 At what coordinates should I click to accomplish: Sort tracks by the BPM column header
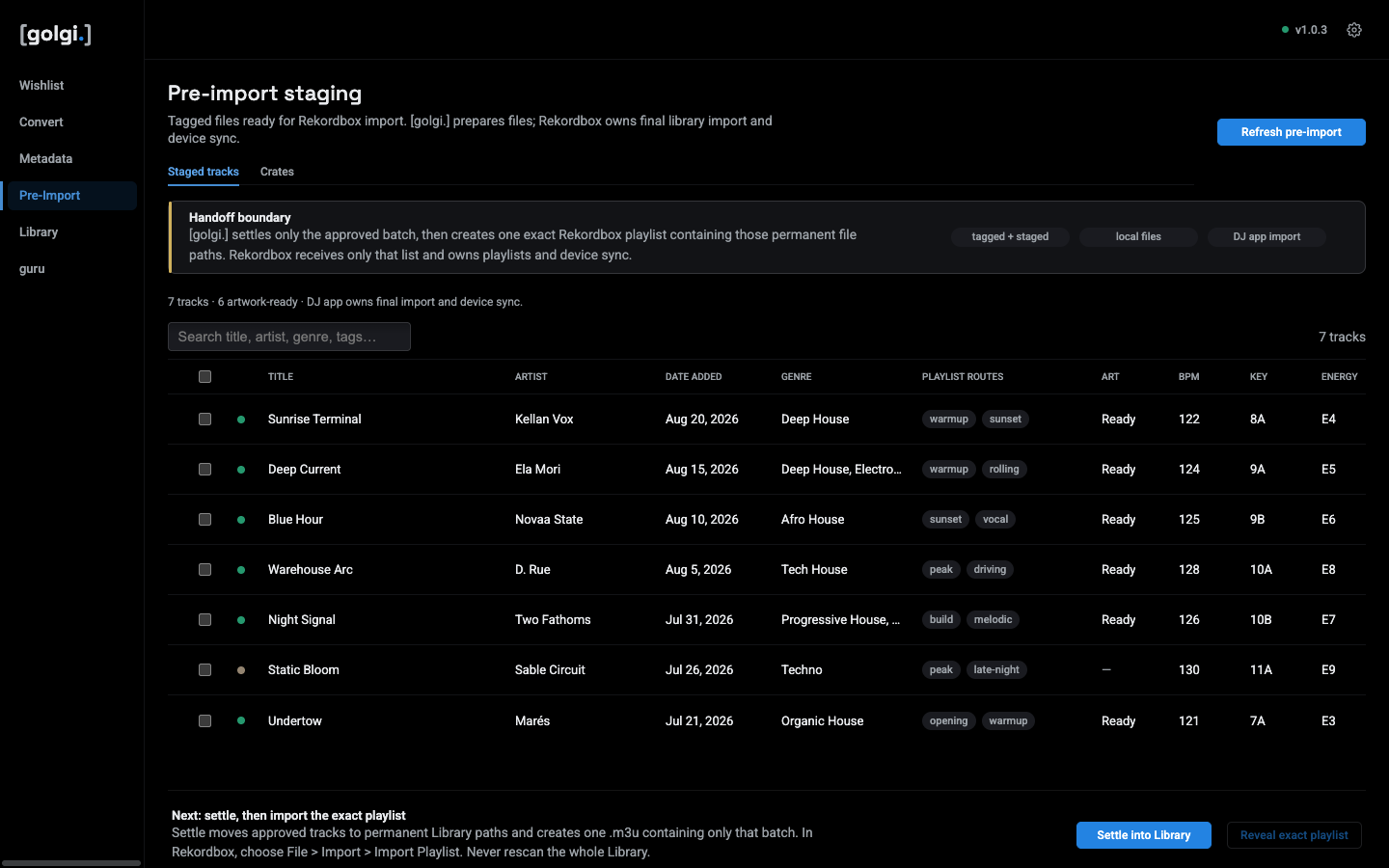pos(1188,377)
